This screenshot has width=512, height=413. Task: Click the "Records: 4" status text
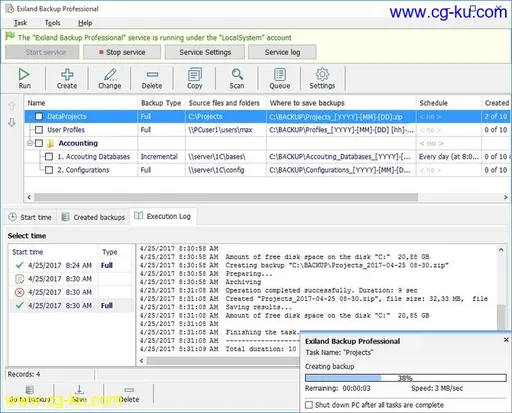24,374
